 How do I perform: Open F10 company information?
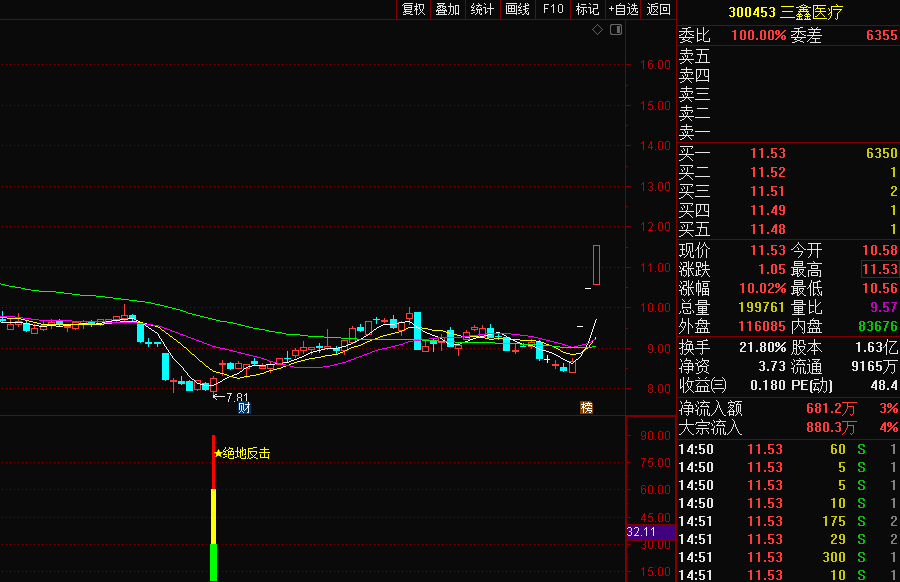552,10
